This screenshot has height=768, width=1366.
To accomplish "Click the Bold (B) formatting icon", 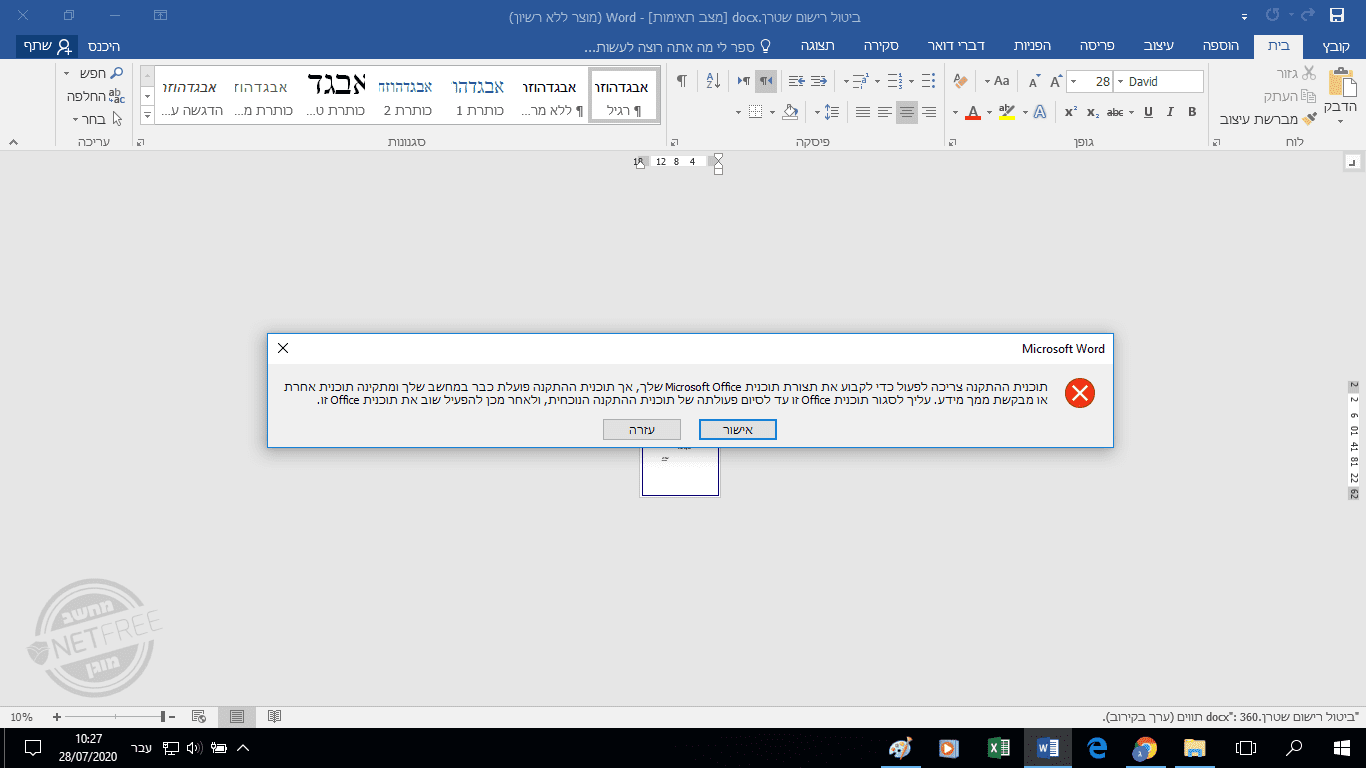I will pos(1193,112).
